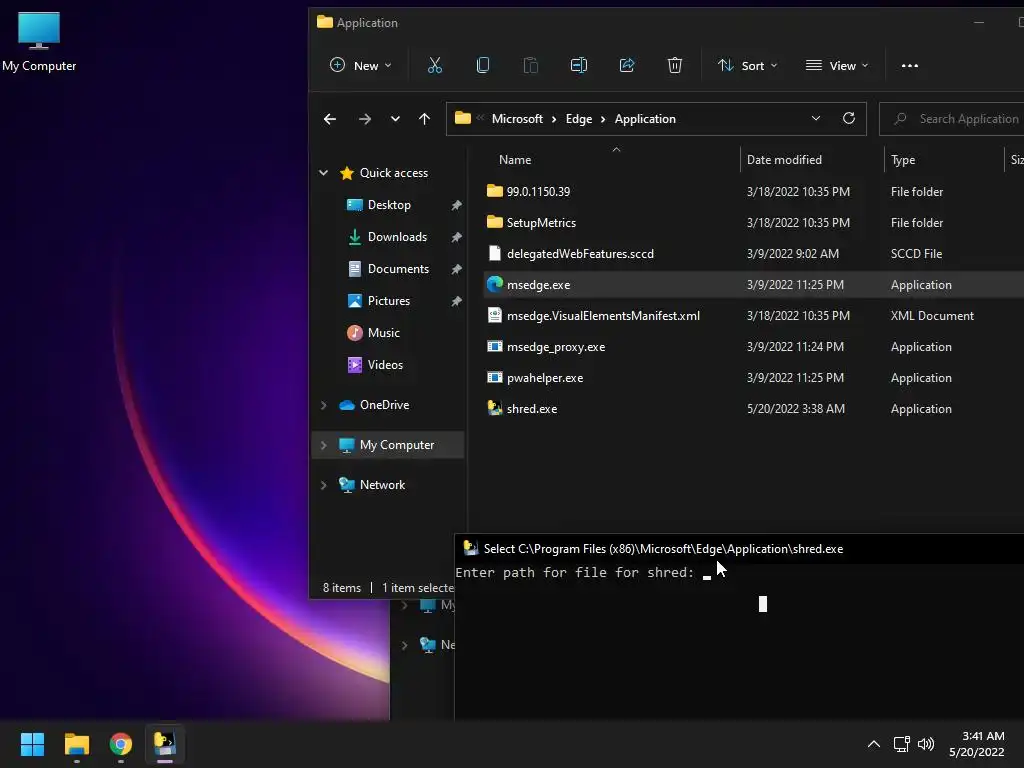Click the Search Application box

[x=953, y=119]
